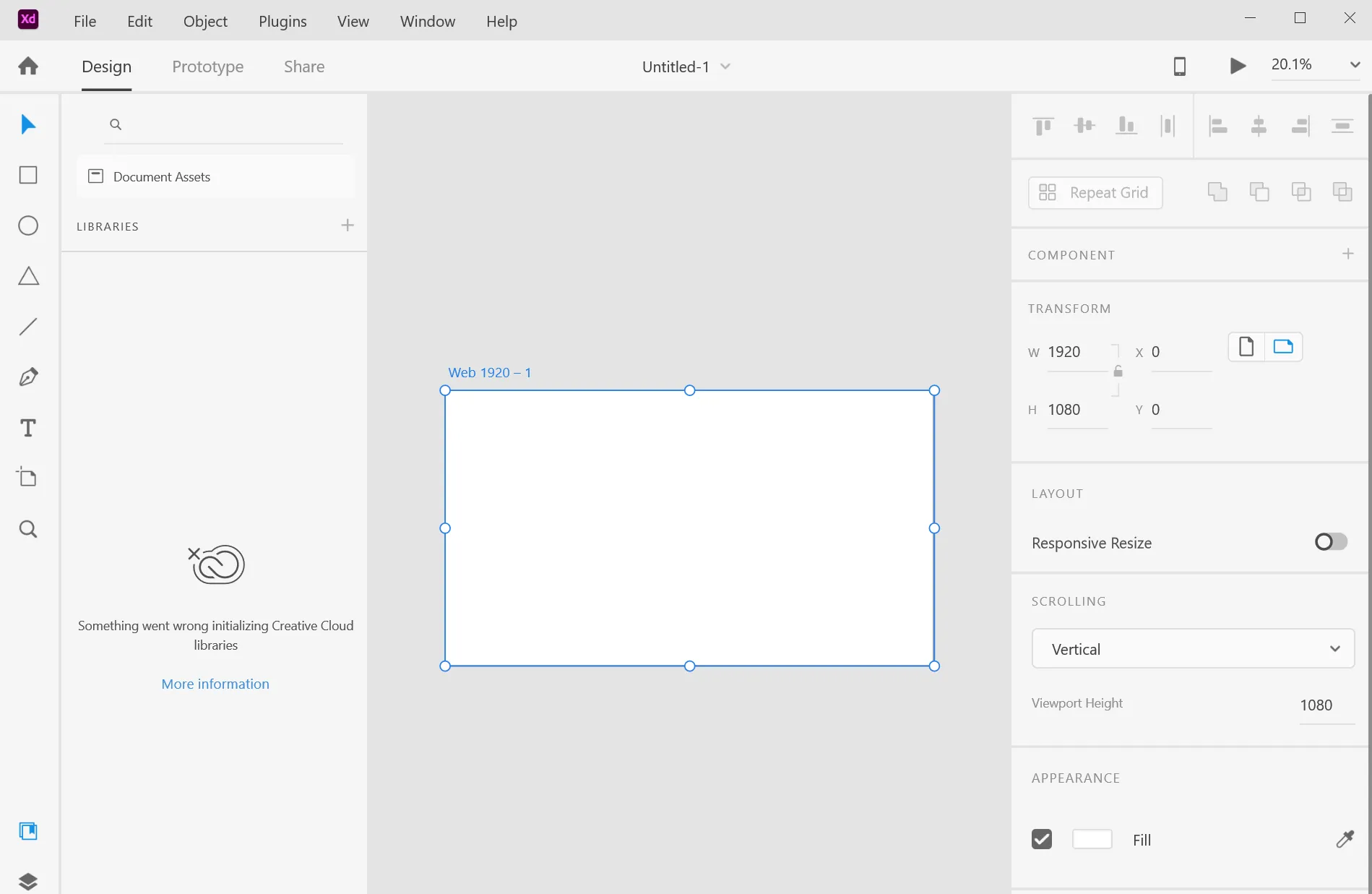
Task: Select the Text tool
Action: (x=28, y=428)
